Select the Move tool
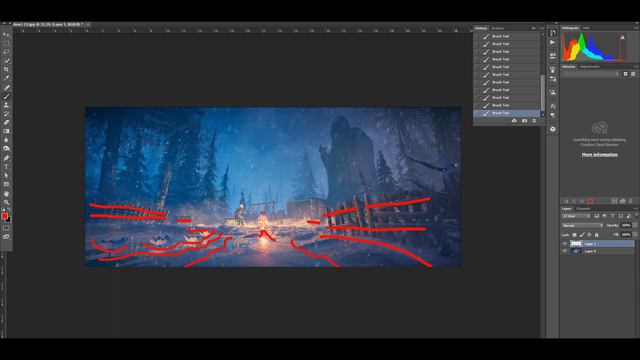Screen dimensions: 640x360 click(x=6, y=35)
